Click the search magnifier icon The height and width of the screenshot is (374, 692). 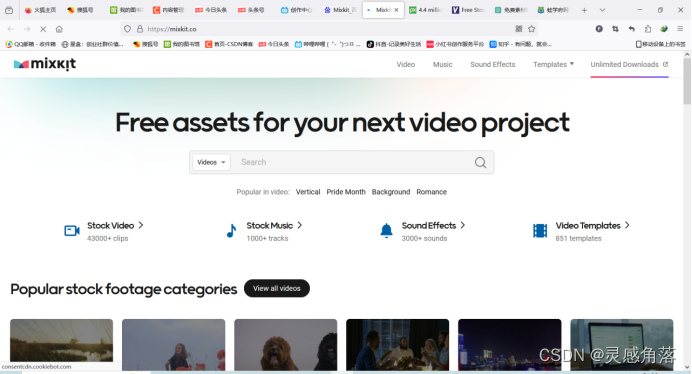481,162
